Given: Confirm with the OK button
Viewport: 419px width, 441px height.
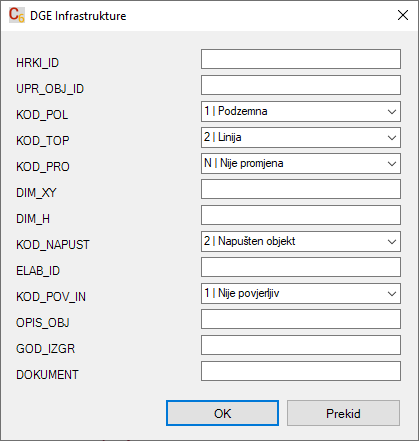Looking at the screenshot, I should pyautogui.click(x=222, y=413).
